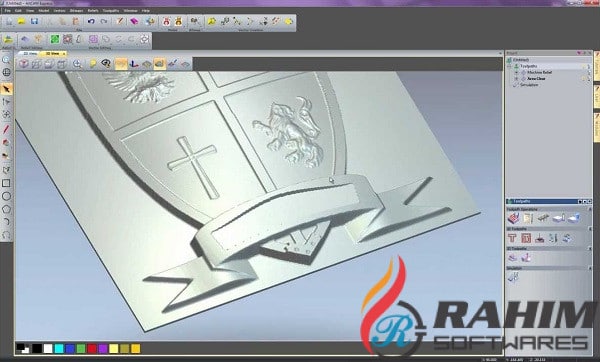Click the second teddy bear icon with yellow highlight
The height and width of the screenshot is (362, 600).
click(178, 21)
